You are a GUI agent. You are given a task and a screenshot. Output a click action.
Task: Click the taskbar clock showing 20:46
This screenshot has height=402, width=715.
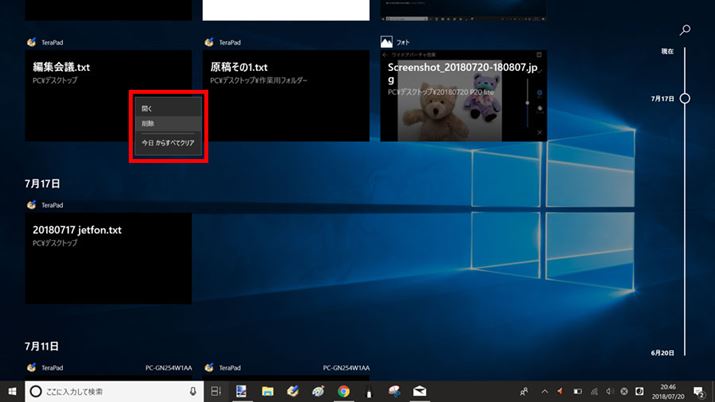point(662,391)
